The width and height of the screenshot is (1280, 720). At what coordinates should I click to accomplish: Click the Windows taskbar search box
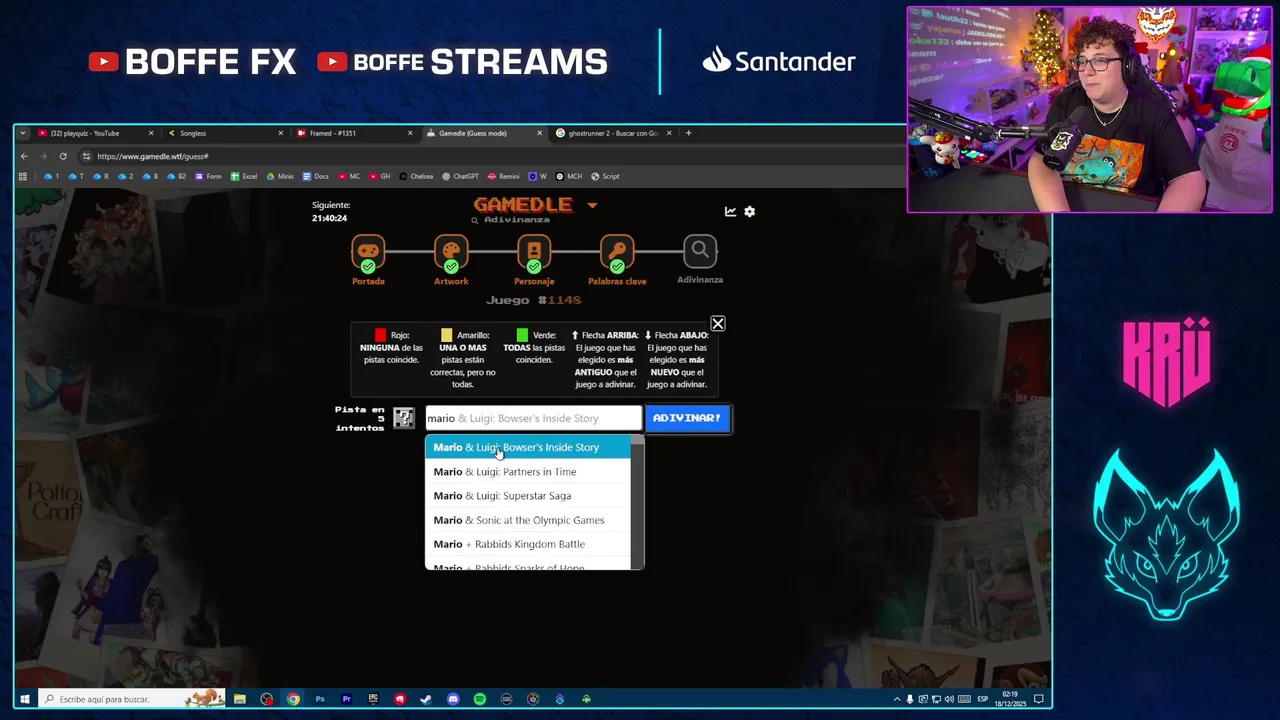click(132, 699)
